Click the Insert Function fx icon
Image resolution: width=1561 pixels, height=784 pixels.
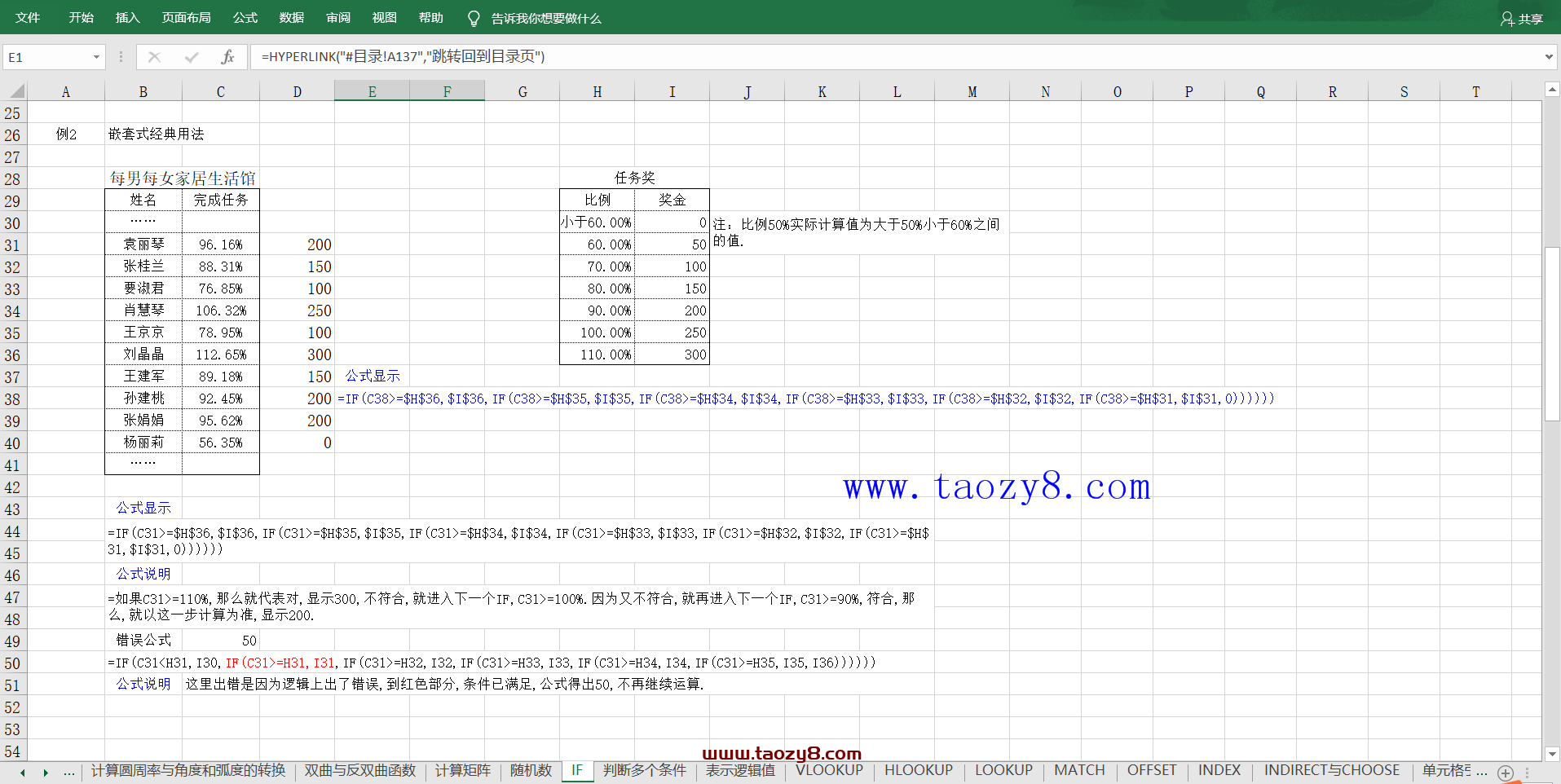coord(228,57)
